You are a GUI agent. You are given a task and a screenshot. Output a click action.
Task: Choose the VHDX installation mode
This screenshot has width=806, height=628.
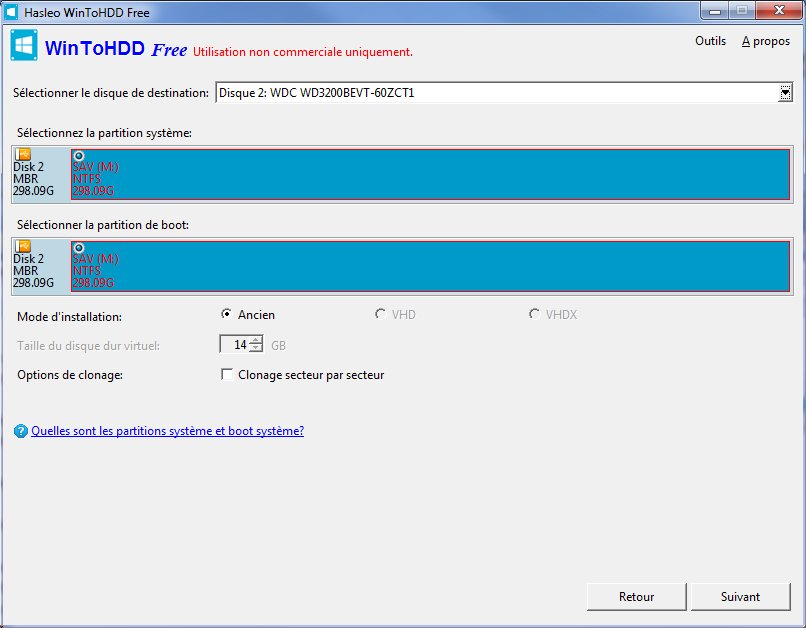[x=534, y=314]
